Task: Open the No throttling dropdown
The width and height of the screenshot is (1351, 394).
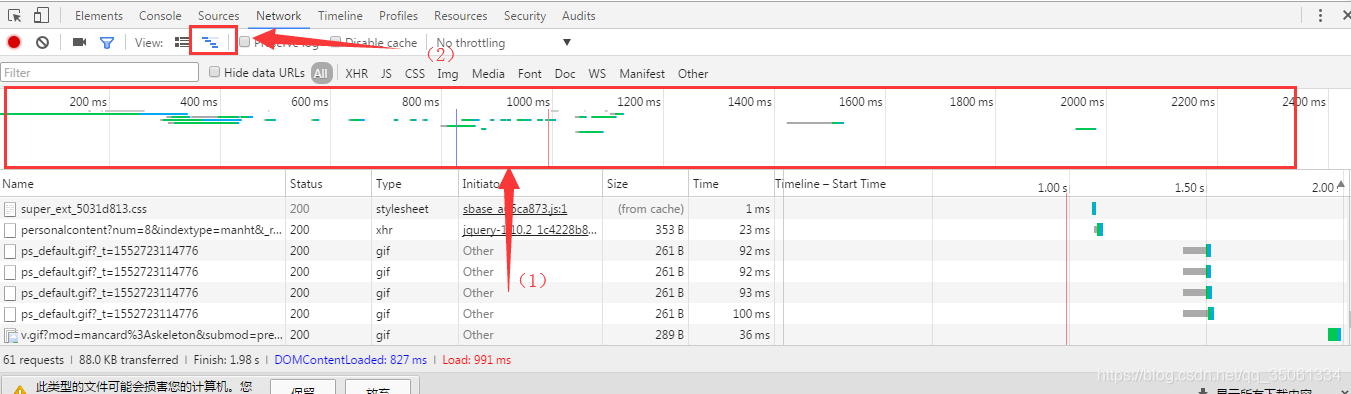Action: click(504, 43)
